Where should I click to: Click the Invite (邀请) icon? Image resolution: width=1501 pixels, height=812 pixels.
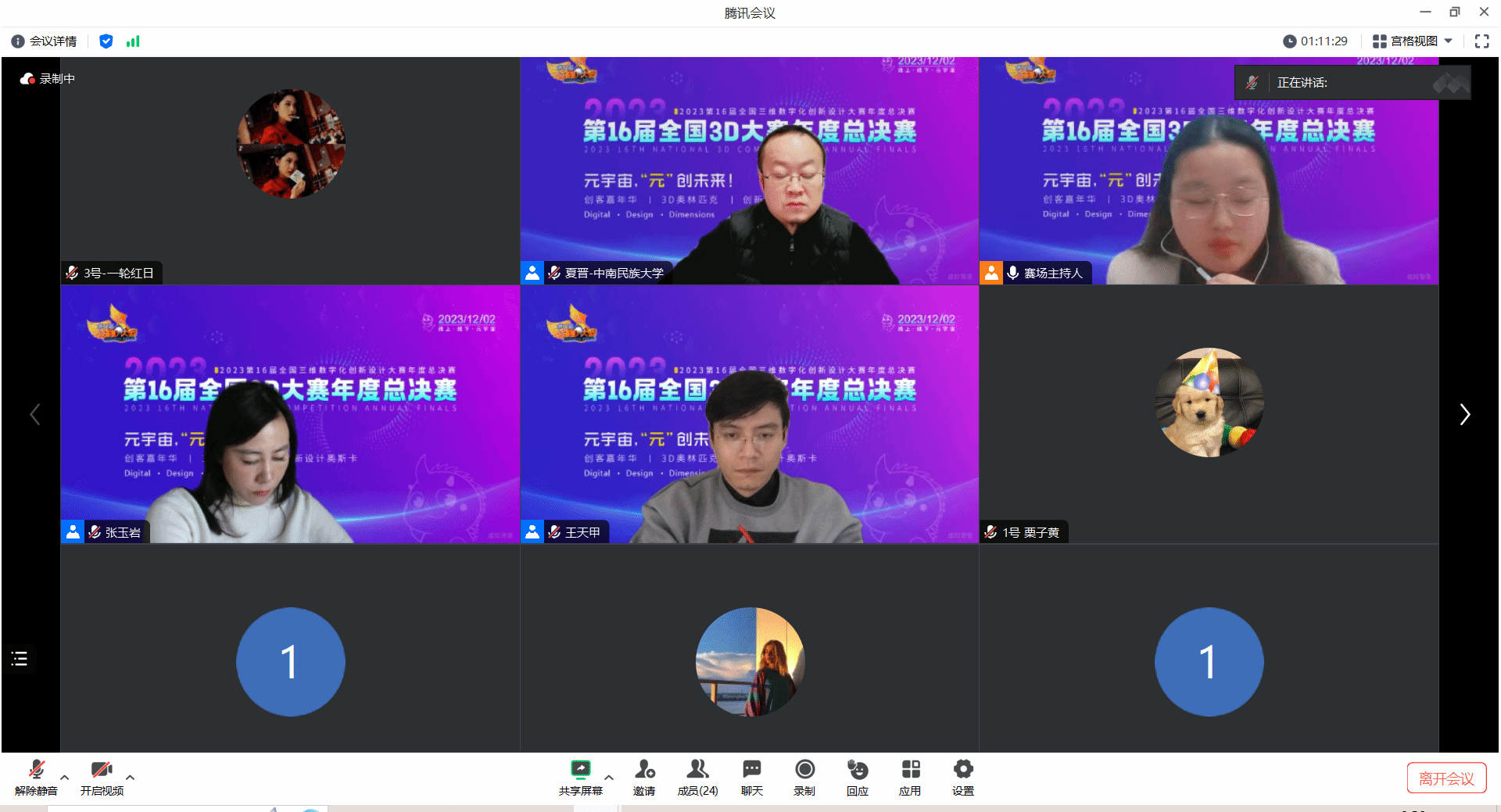(644, 777)
